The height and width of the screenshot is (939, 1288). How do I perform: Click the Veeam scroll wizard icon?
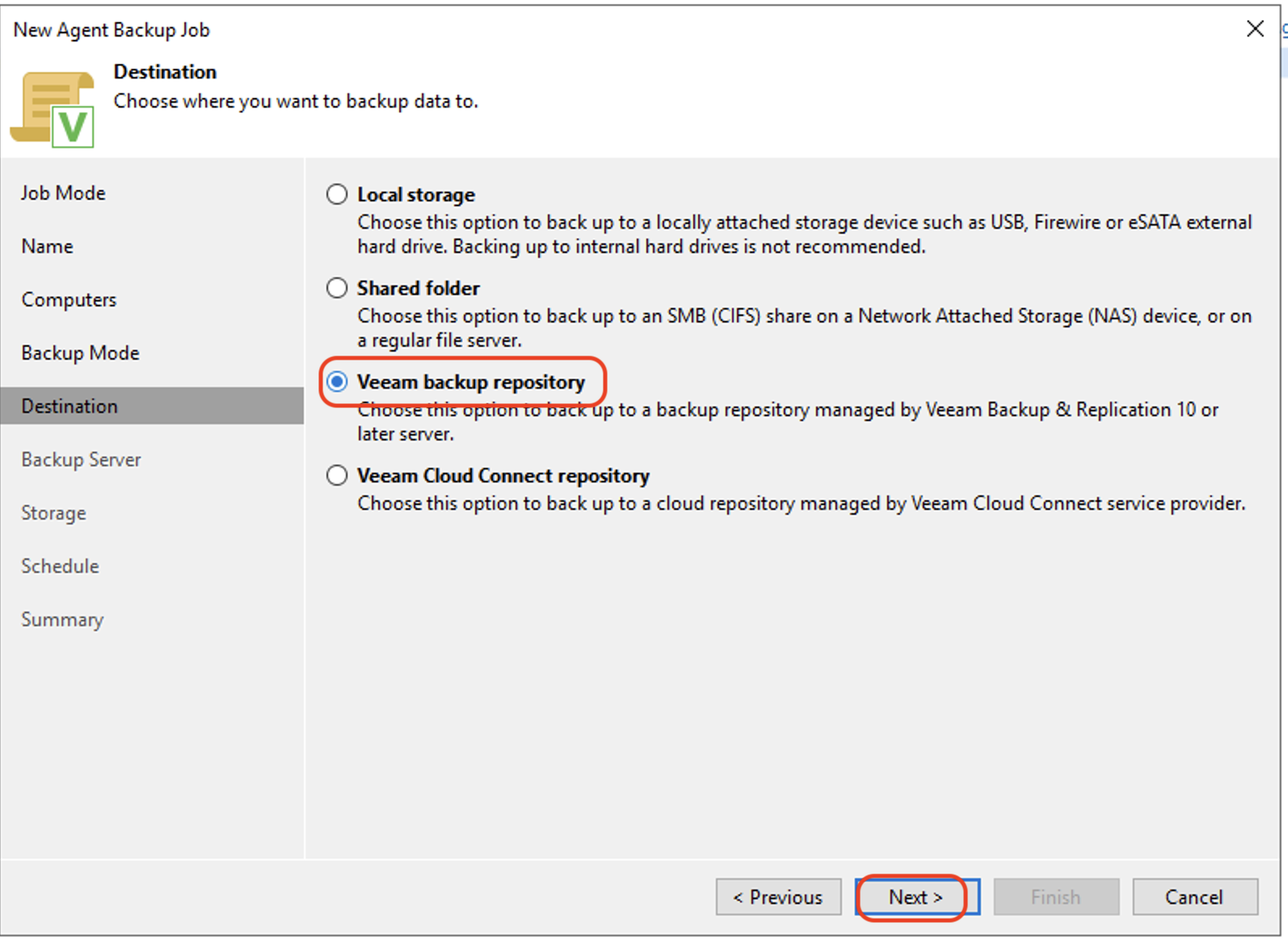[53, 108]
